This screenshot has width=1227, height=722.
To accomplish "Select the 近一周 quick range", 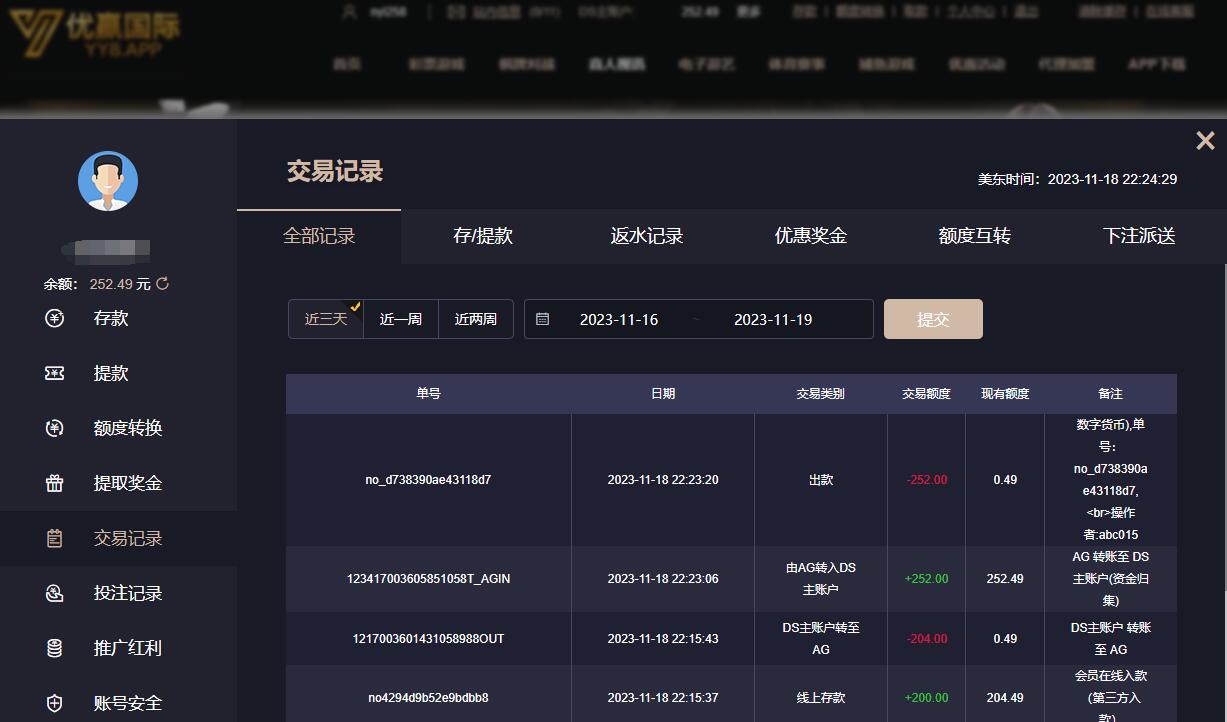I will 401,319.
